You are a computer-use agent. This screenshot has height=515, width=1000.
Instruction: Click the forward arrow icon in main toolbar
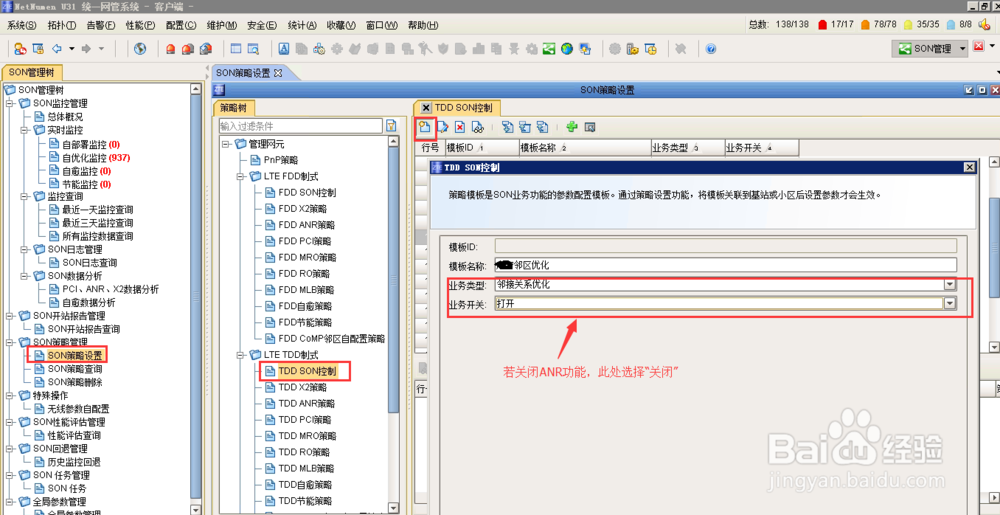[x=87, y=48]
